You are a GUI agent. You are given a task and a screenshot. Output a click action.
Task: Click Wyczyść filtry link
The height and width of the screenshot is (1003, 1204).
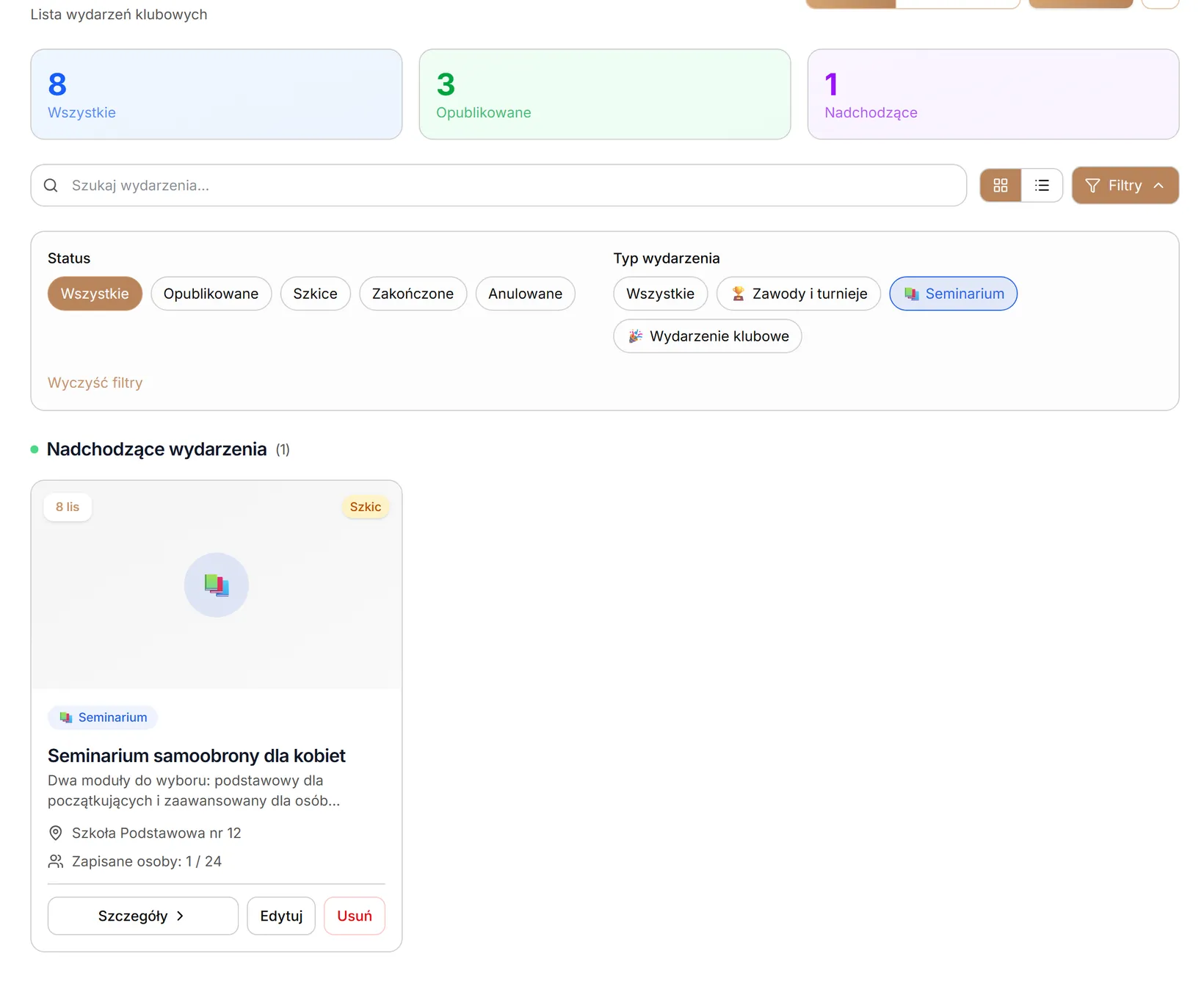click(95, 383)
